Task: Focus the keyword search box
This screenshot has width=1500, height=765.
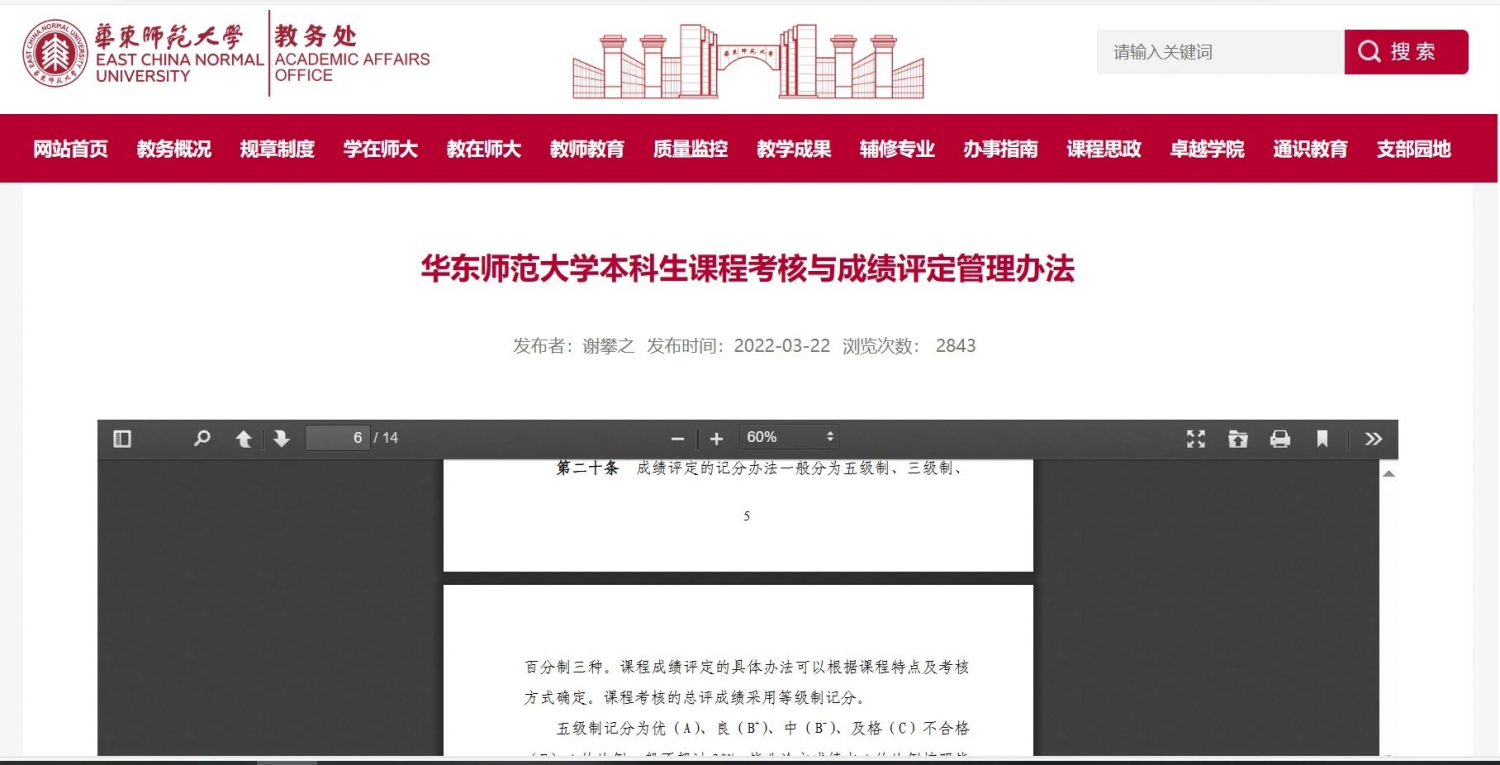Action: click(1220, 52)
